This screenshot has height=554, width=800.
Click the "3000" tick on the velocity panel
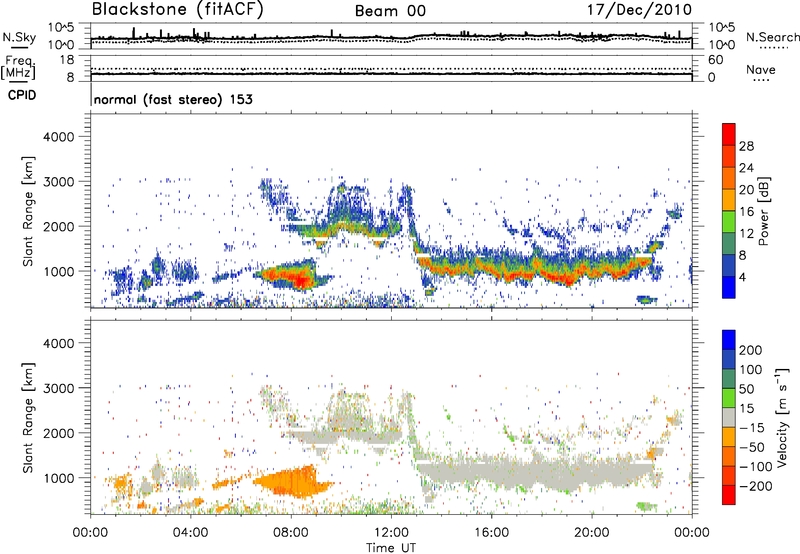(x=58, y=388)
